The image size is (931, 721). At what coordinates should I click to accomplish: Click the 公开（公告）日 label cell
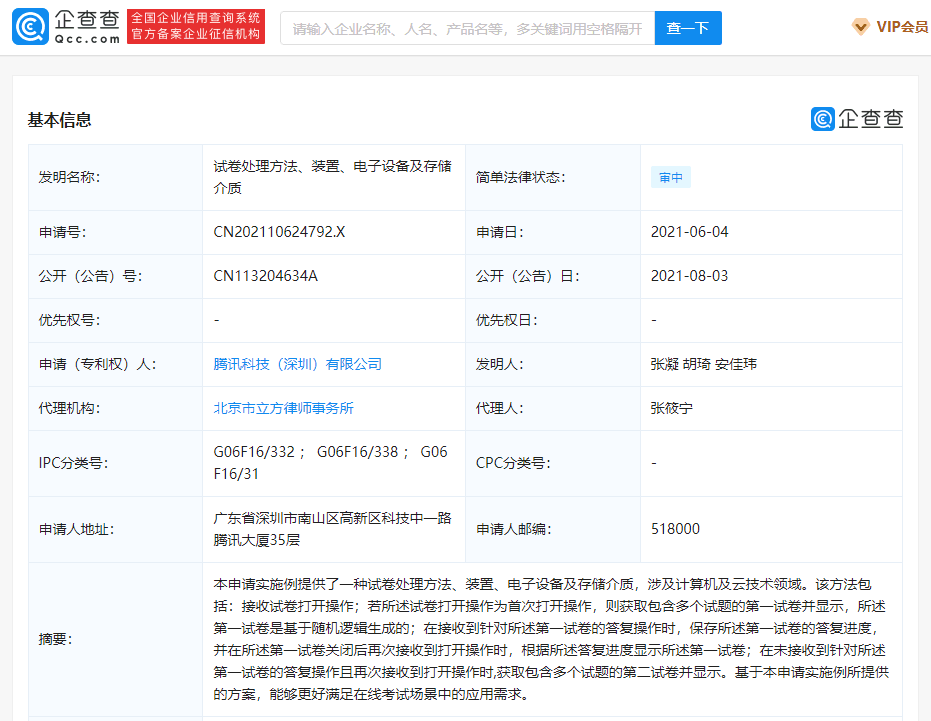(553, 276)
